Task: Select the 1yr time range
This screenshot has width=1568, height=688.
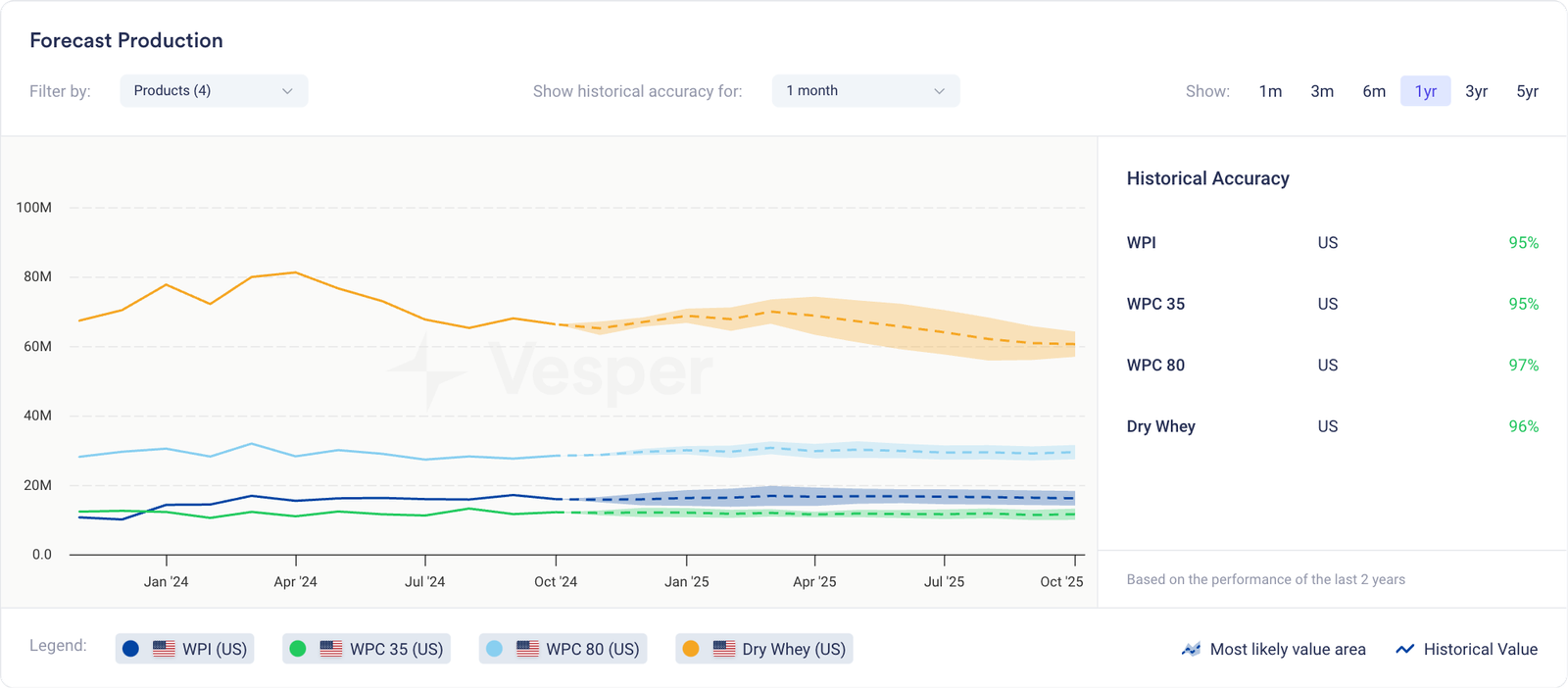Action: [x=1425, y=91]
